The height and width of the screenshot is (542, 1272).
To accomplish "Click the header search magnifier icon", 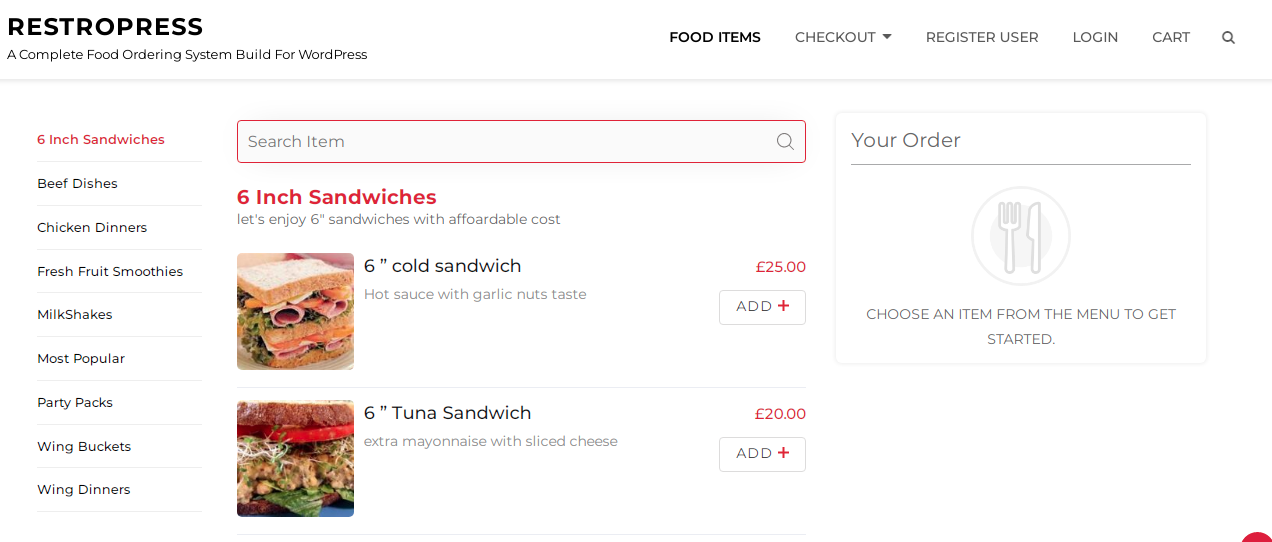I will pos(1228,38).
